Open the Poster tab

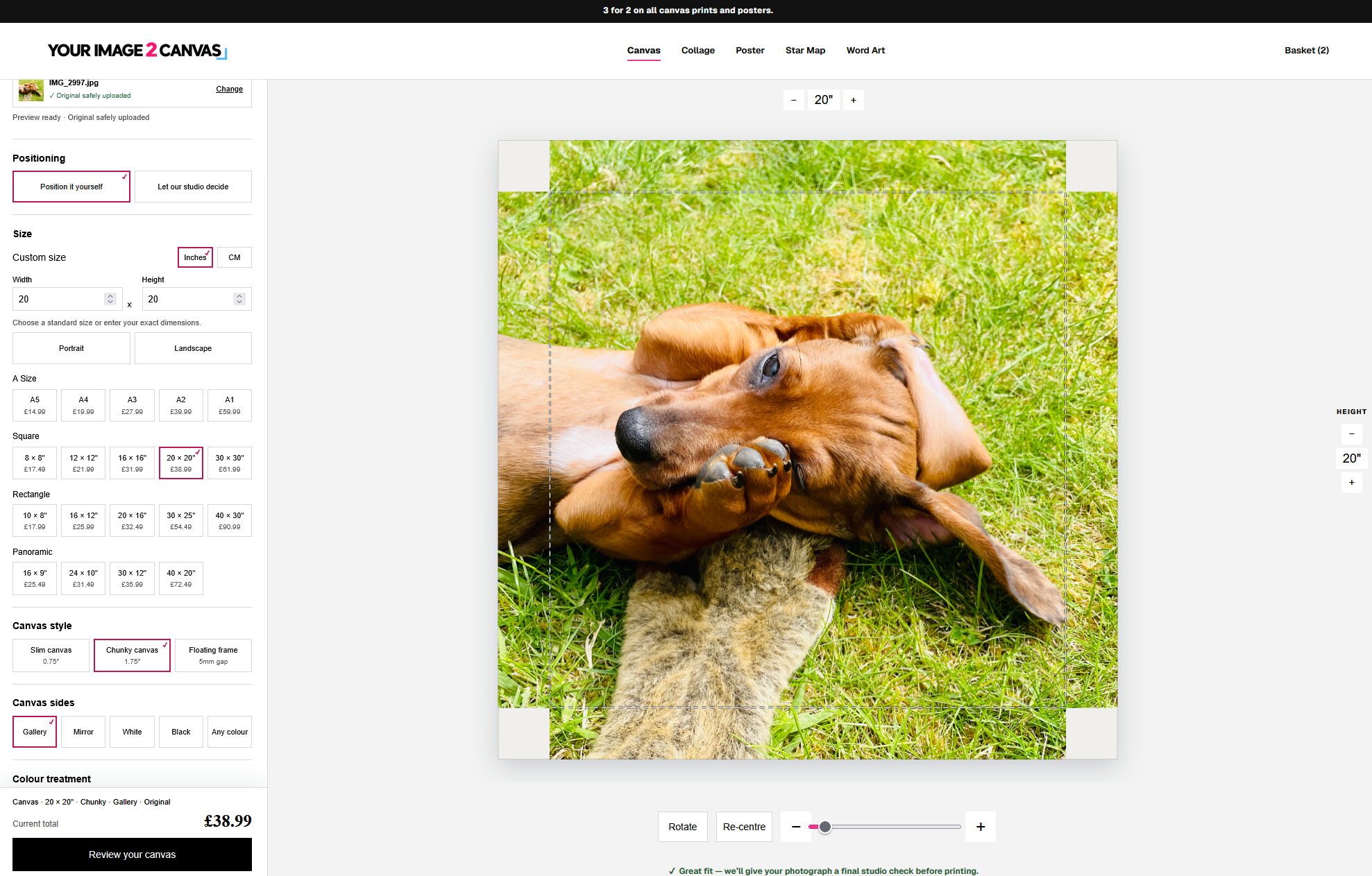point(750,51)
